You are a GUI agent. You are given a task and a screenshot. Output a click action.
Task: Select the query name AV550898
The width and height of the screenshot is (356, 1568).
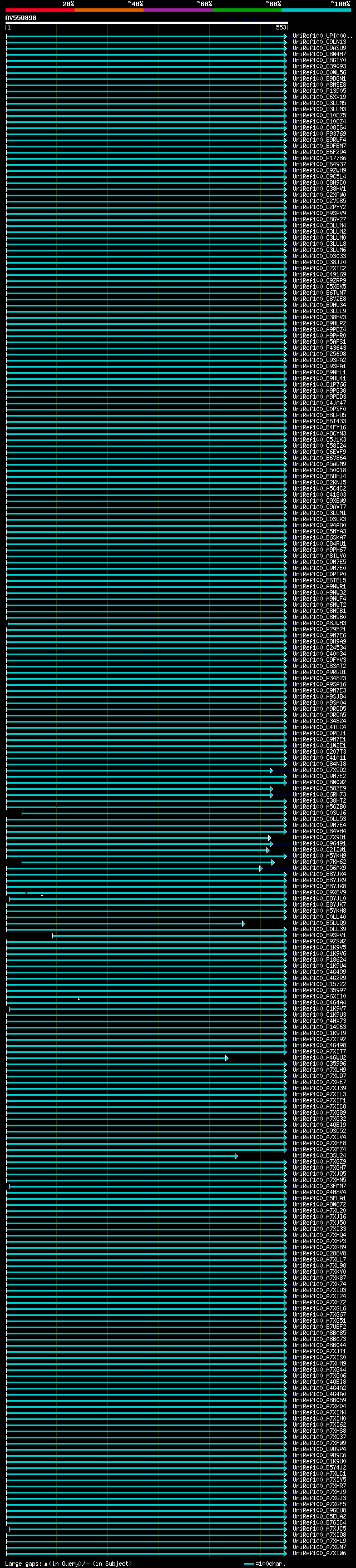(x=21, y=18)
